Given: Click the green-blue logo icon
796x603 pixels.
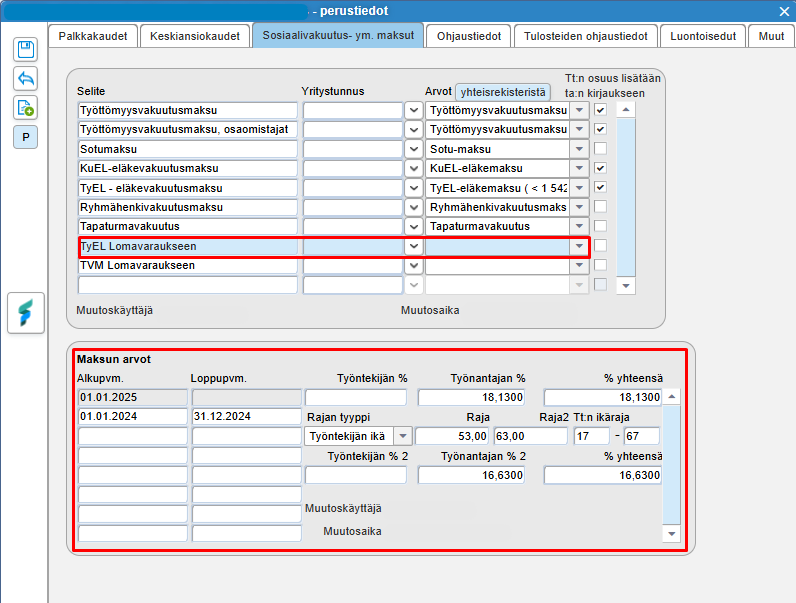Looking at the screenshot, I should coord(26,313).
